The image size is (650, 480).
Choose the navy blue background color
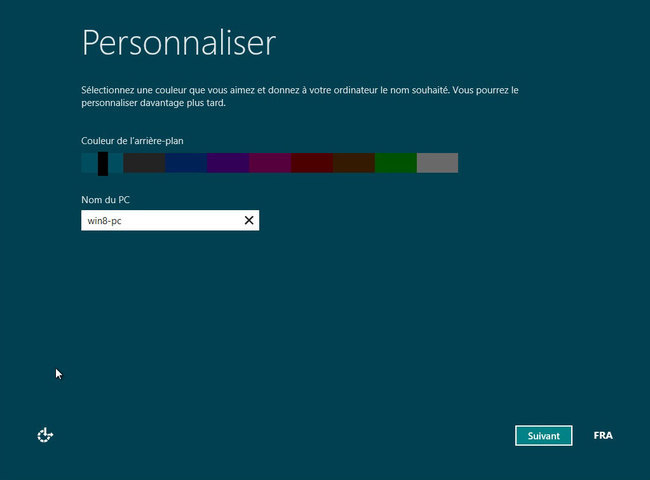(x=186, y=163)
